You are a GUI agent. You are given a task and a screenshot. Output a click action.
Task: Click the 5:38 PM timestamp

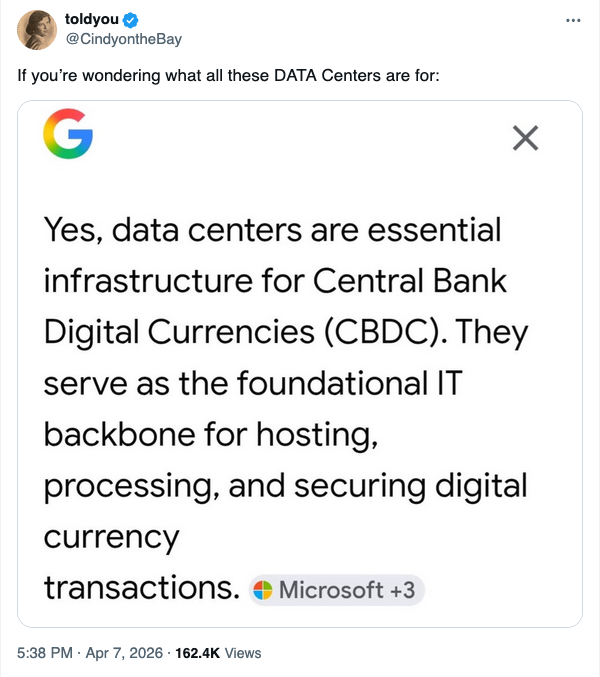point(45,653)
